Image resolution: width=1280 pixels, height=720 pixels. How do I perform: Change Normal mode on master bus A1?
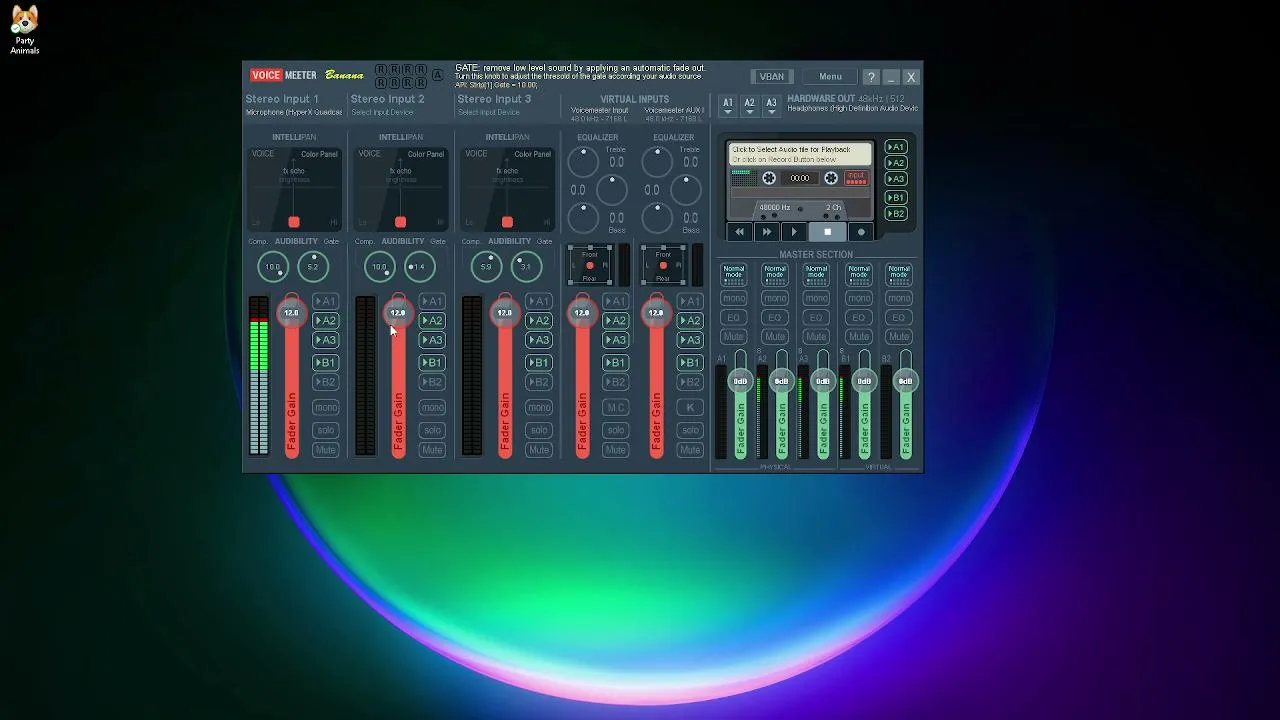[x=734, y=274]
